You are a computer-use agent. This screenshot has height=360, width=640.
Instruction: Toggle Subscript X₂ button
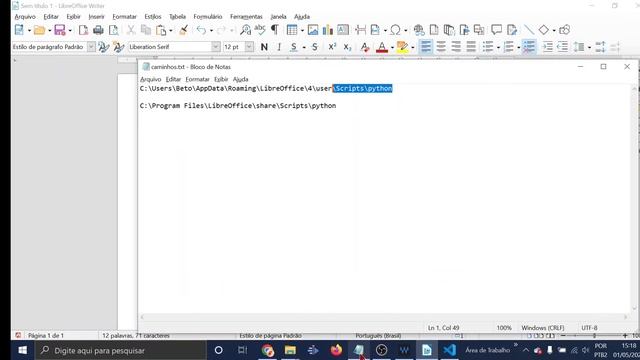click(x=347, y=47)
